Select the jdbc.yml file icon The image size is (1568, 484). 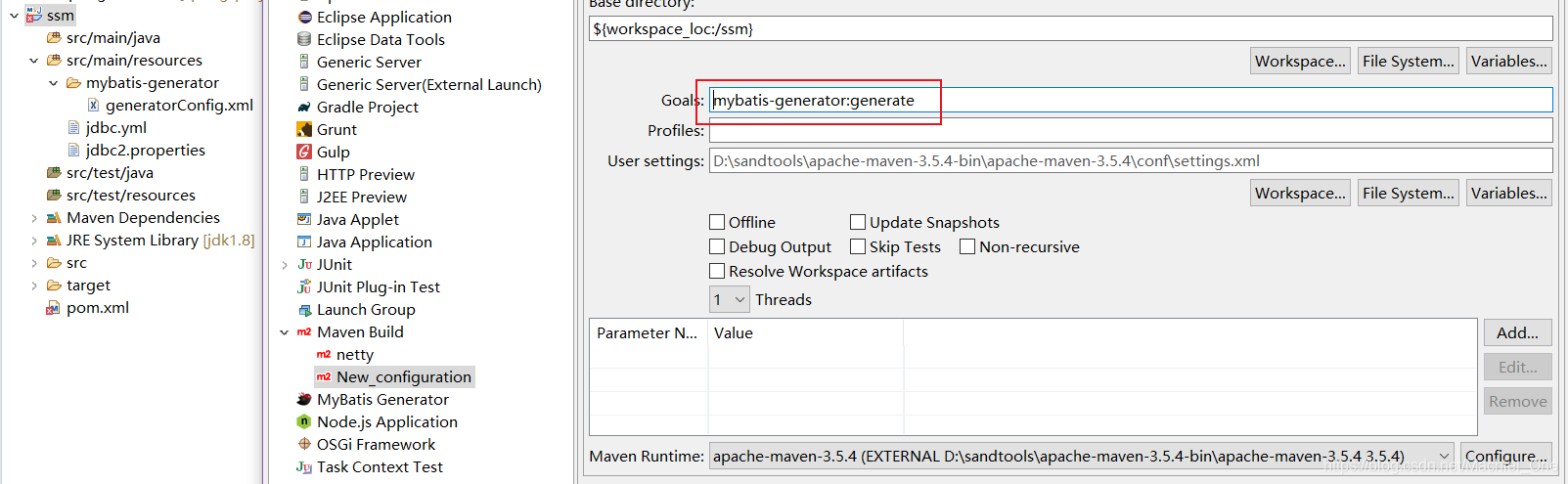pyautogui.click(x=74, y=128)
